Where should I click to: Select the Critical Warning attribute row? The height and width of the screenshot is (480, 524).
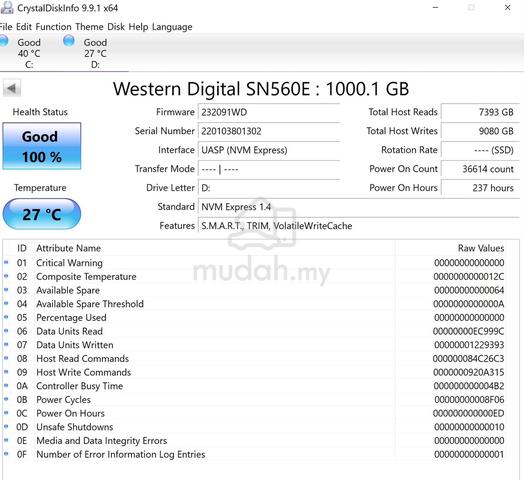click(x=254, y=263)
